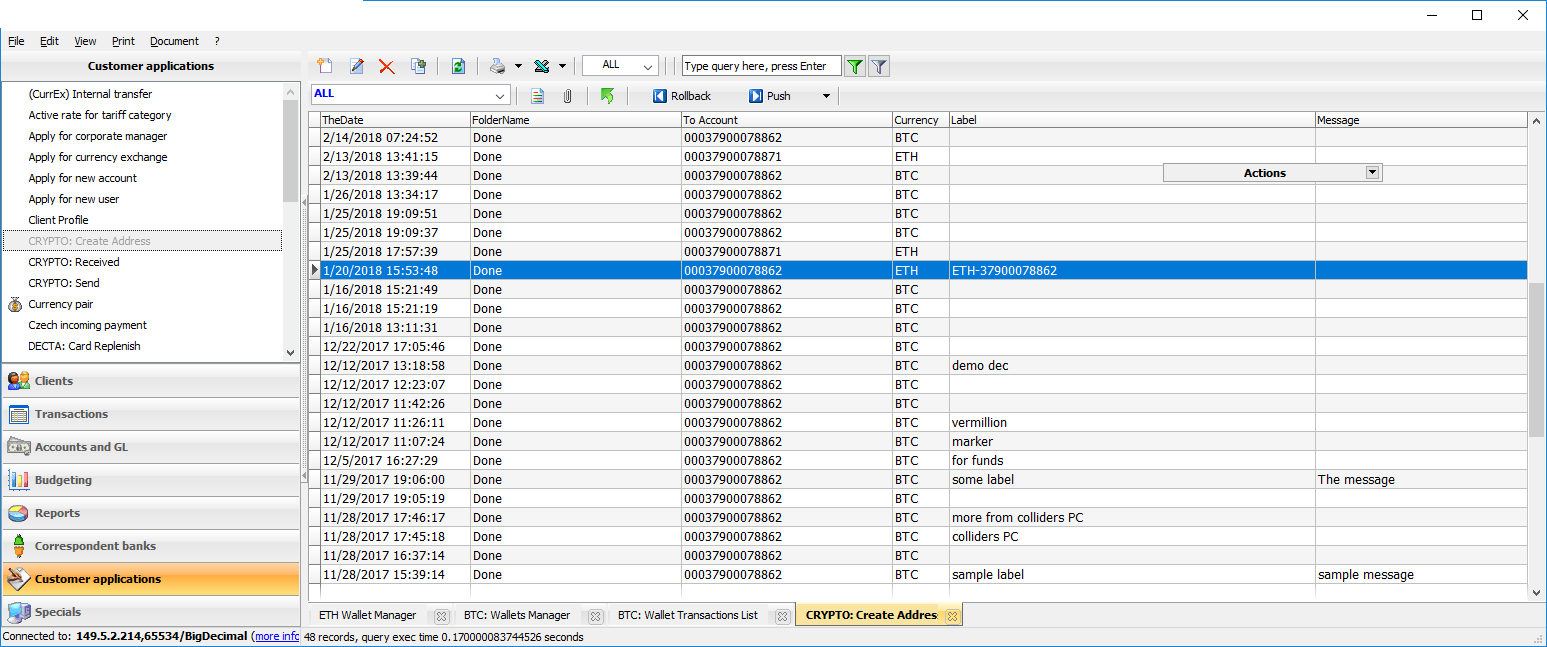Sort by TheDate column header
Image resolution: width=1547 pixels, height=647 pixels.
pyautogui.click(x=395, y=120)
